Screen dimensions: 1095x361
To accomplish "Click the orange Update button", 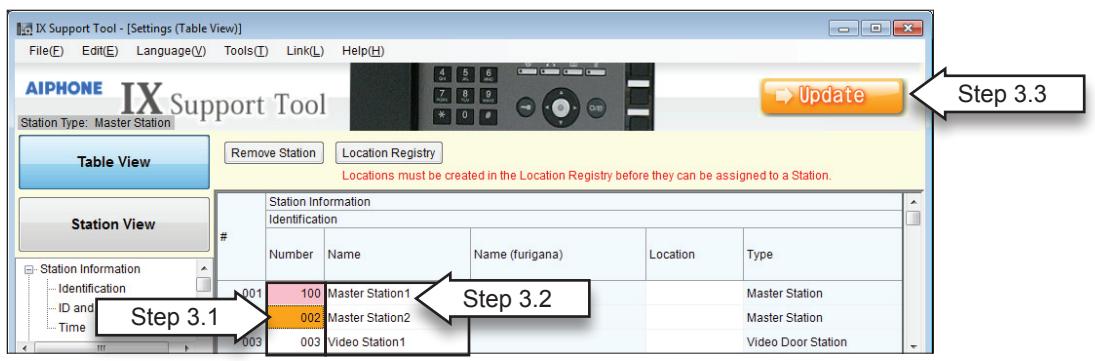I will click(832, 96).
